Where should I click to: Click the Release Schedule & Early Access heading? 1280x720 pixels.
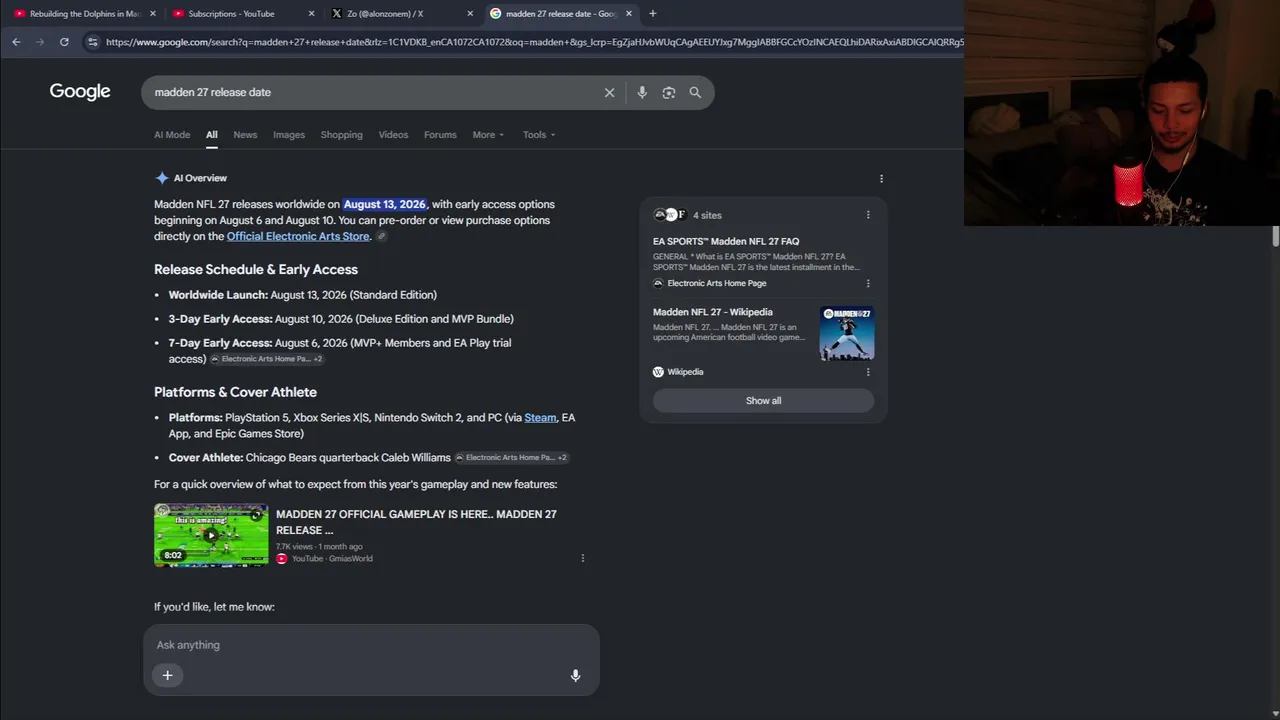click(256, 269)
